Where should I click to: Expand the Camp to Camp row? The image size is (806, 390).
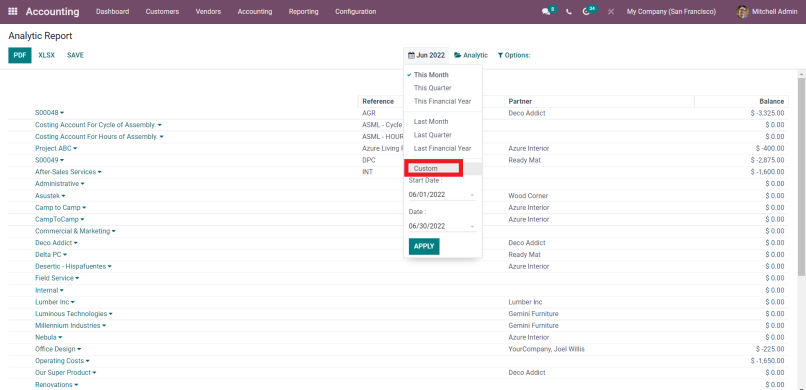(x=61, y=208)
